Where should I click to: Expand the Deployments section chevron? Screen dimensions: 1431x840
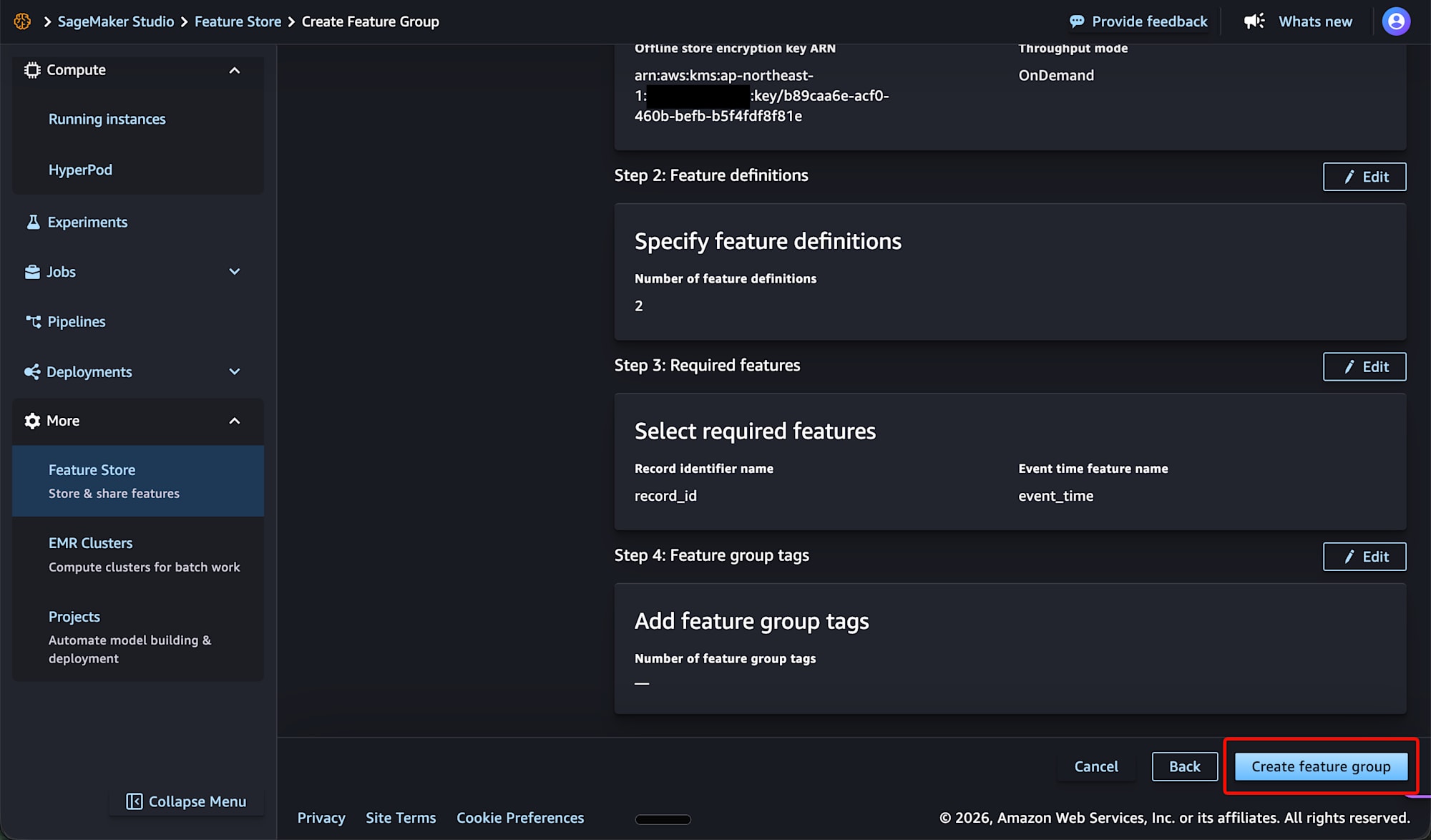coord(235,372)
